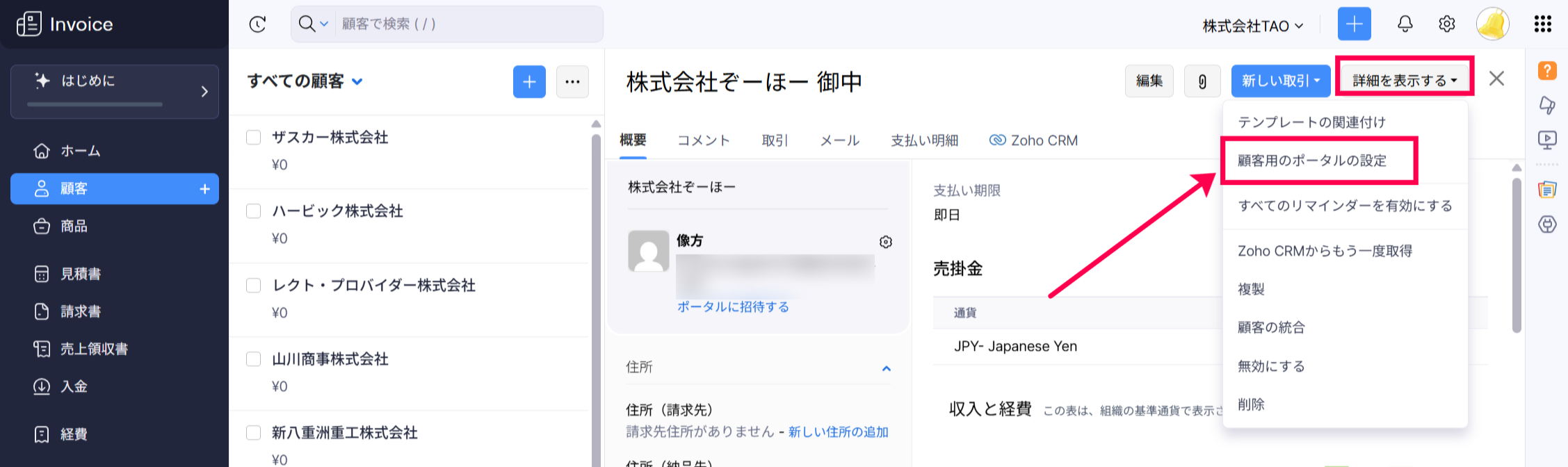Click the customer search input field
The height and width of the screenshot is (467, 1568).
[x=466, y=24]
